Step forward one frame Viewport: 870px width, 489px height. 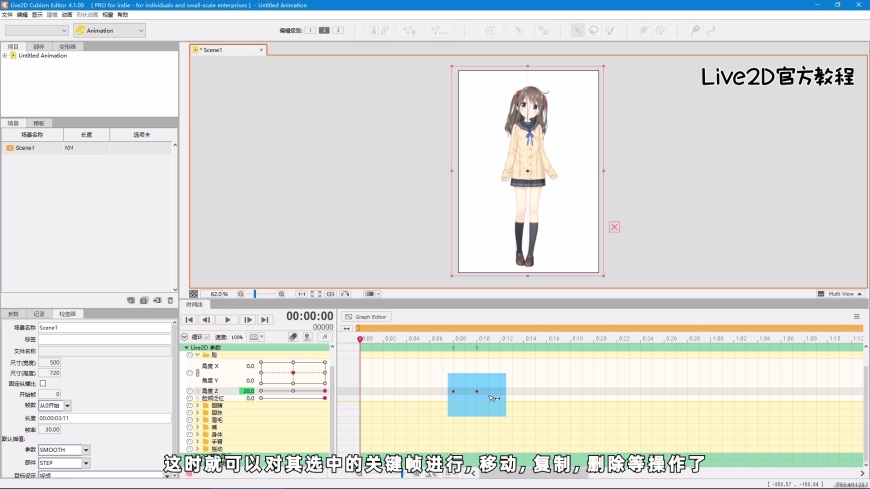coord(248,320)
